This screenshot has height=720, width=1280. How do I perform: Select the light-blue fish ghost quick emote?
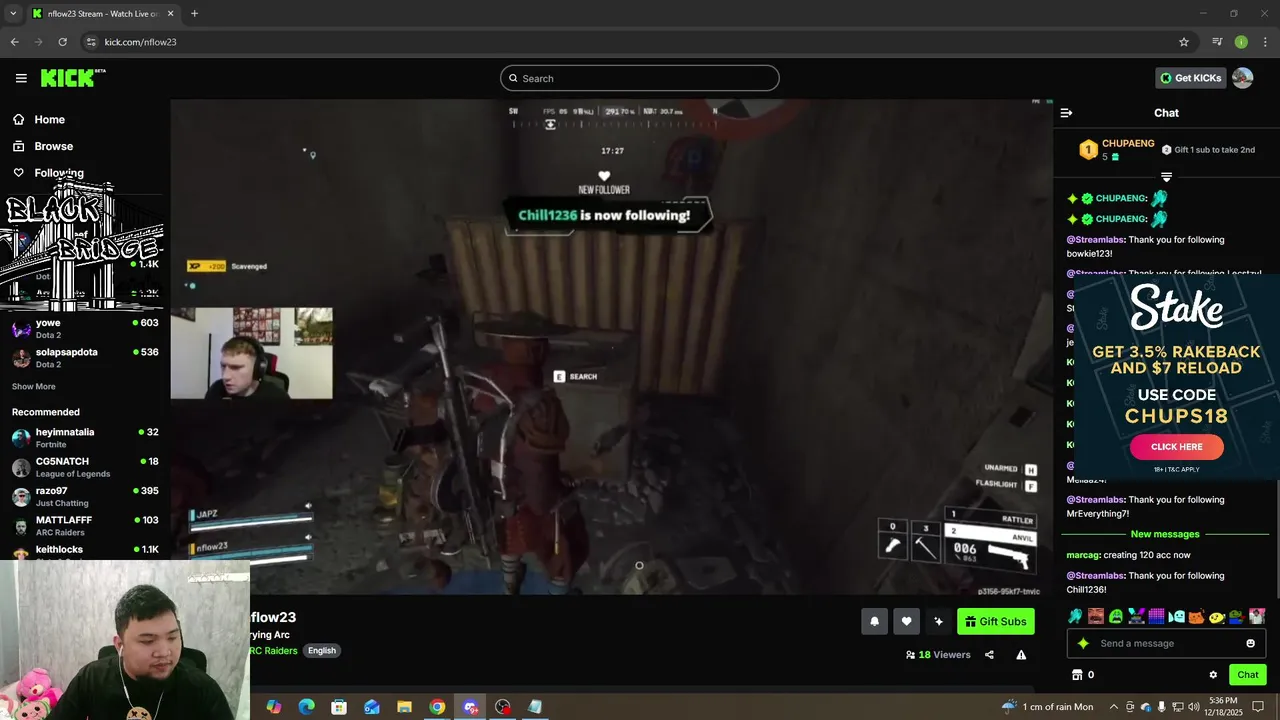(x=1177, y=616)
